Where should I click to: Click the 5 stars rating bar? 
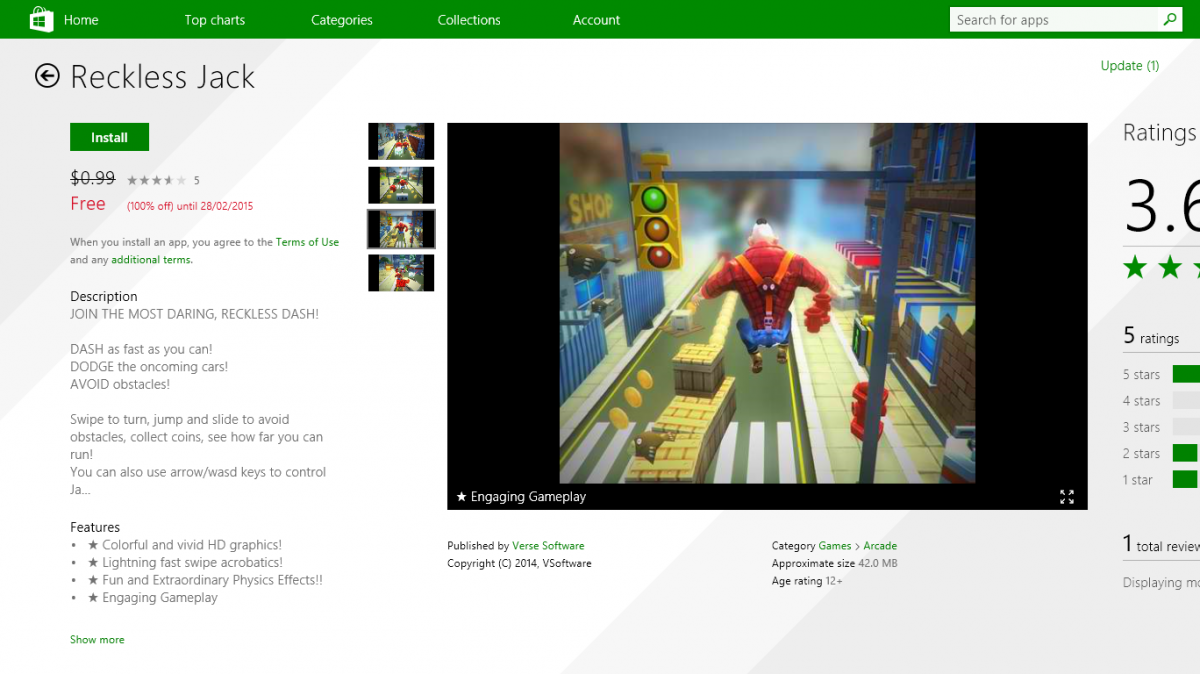pos(1185,374)
